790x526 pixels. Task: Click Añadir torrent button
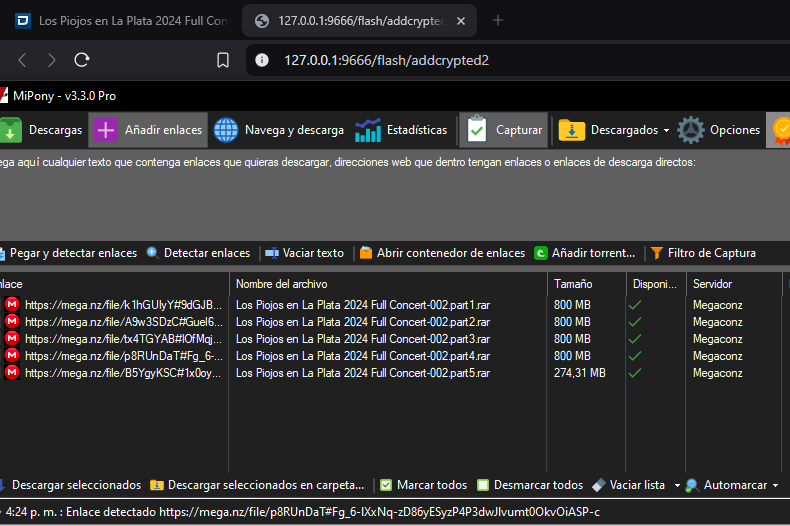pos(584,253)
